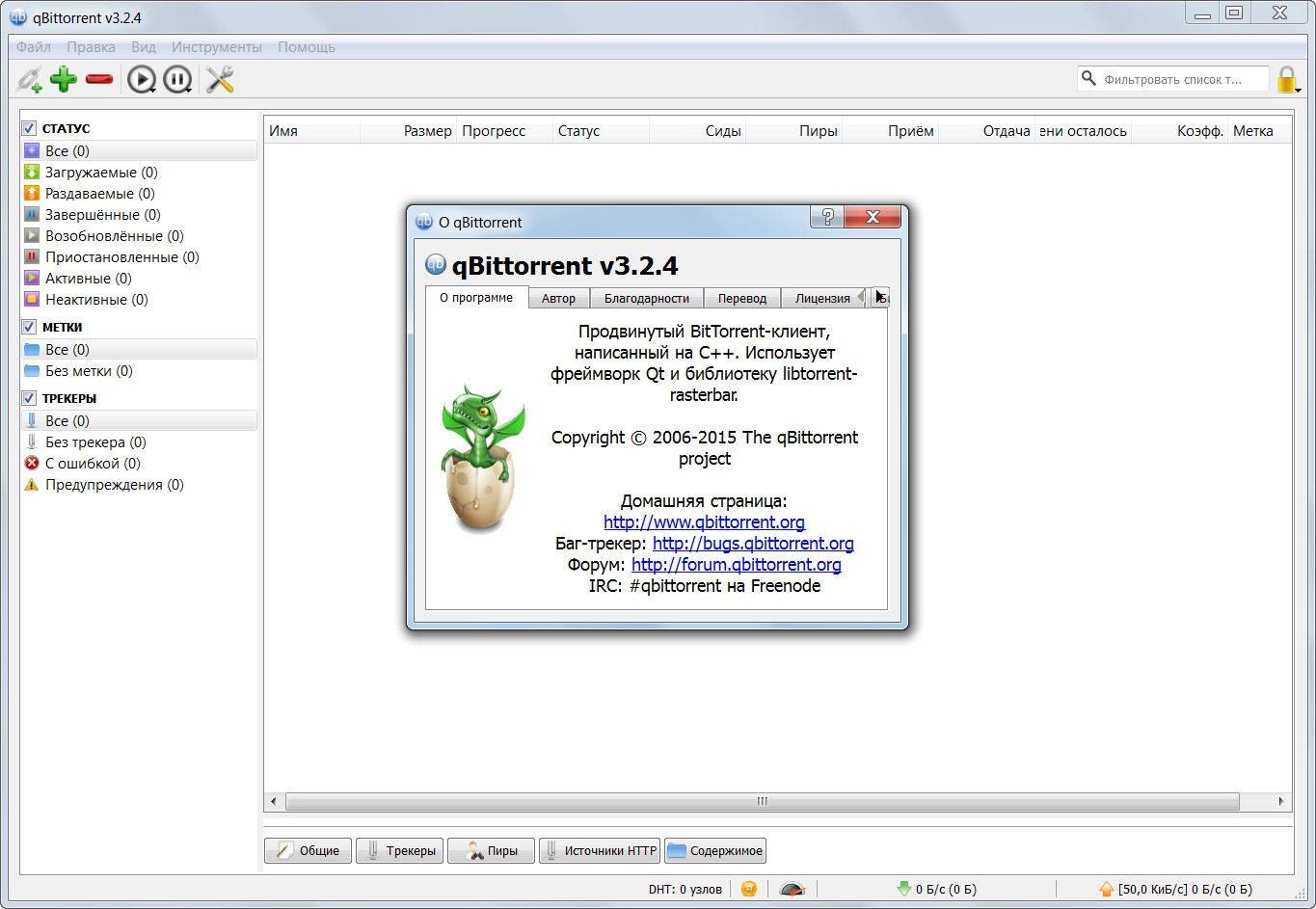The height and width of the screenshot is (909, 1316).
Task: Click the question mark help button in dialog
Action: (x=826, y=217)
